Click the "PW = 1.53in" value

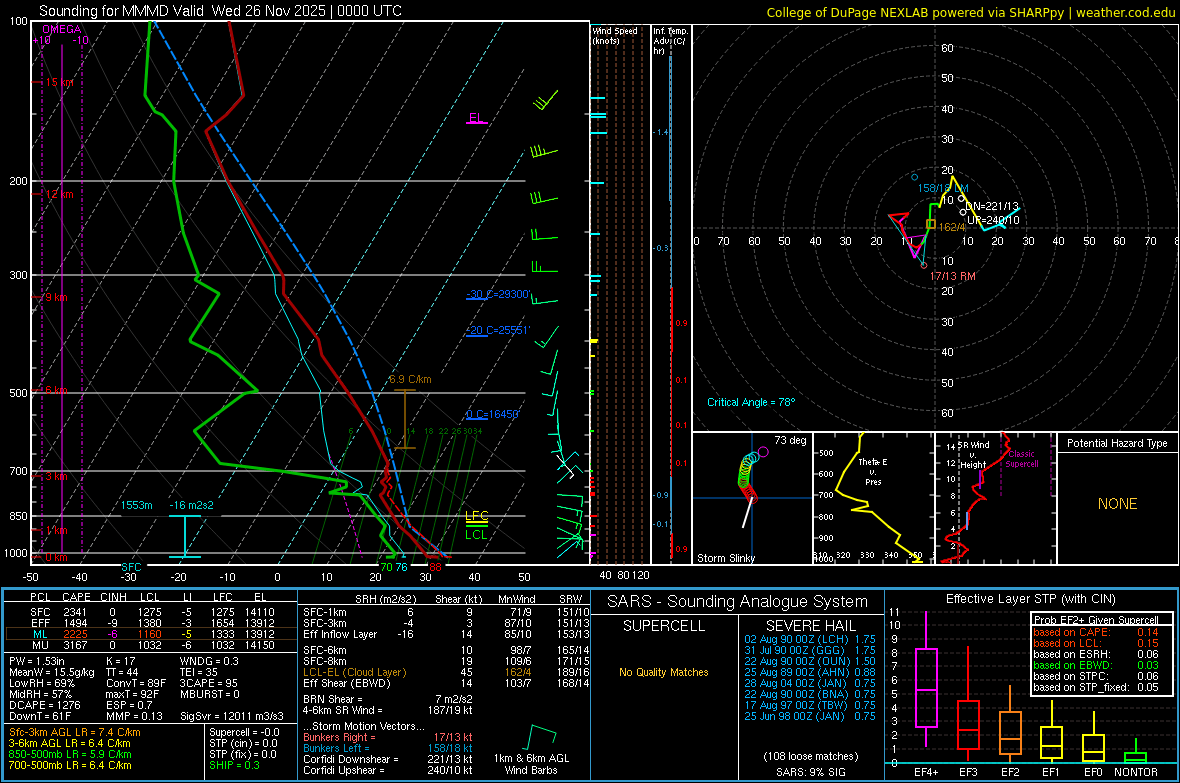point(37,661)
